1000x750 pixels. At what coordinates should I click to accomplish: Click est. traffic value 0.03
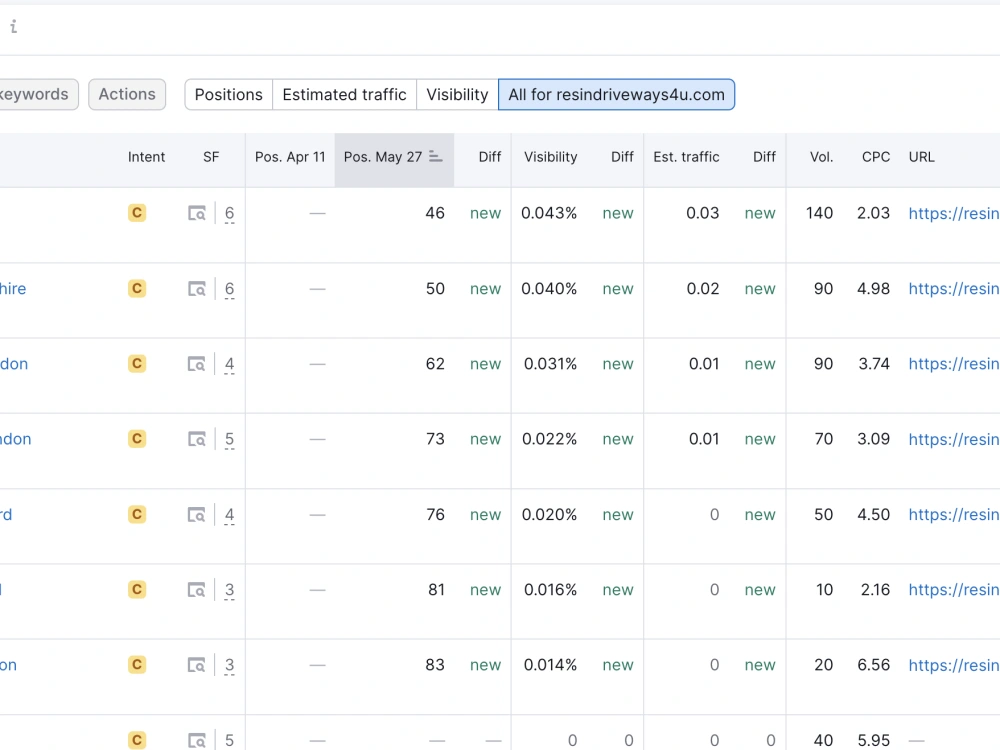point(703,213)
